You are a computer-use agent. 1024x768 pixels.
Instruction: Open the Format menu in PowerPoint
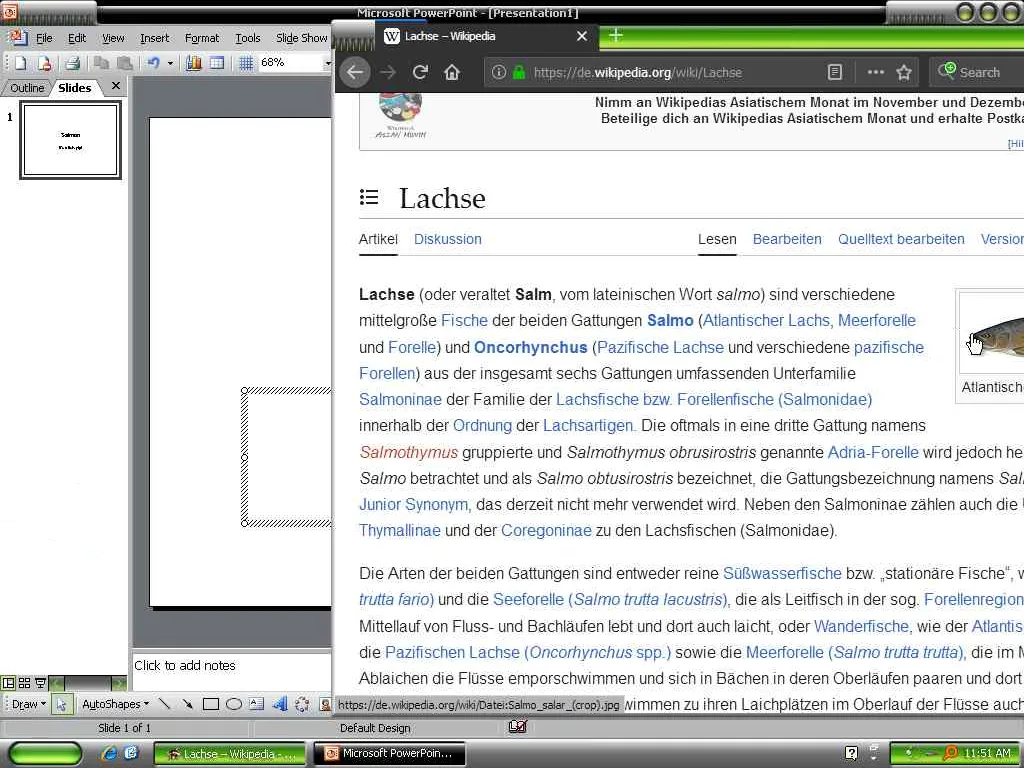tap(202, 38)
